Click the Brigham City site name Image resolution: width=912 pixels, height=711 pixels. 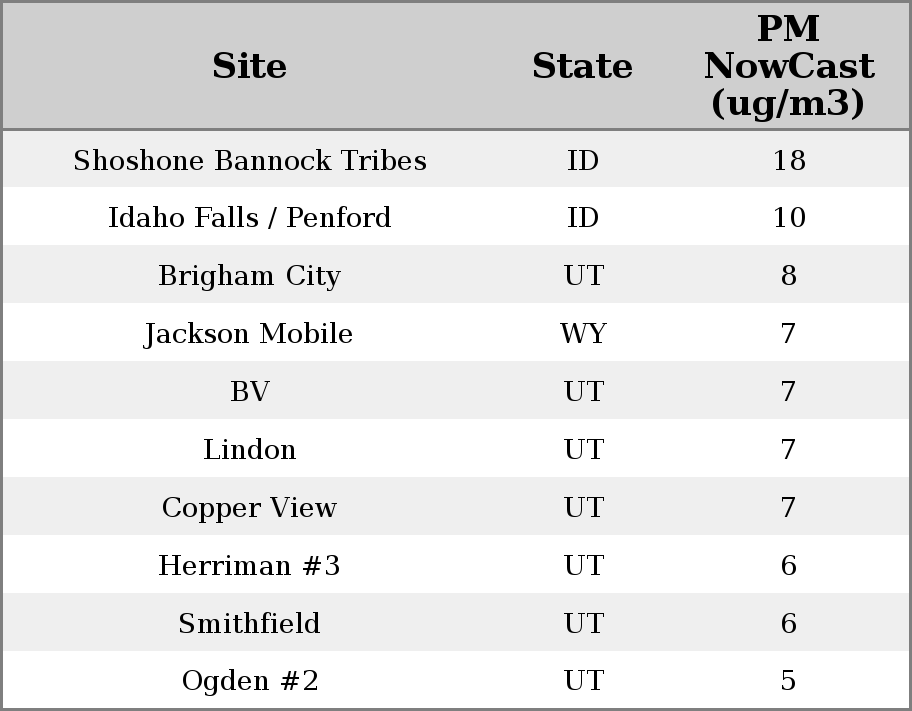[249, 276]
